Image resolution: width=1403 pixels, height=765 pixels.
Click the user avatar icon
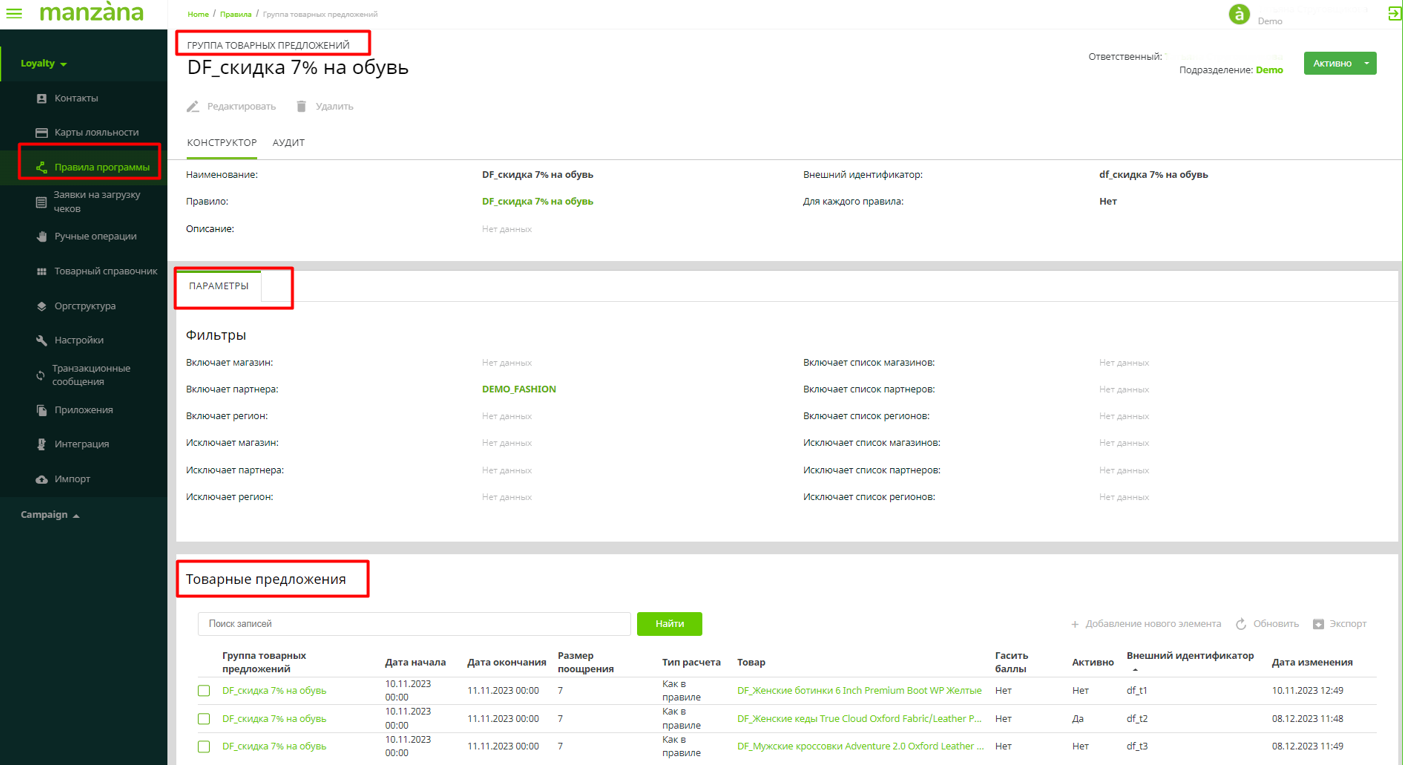tap(1239, 14)
